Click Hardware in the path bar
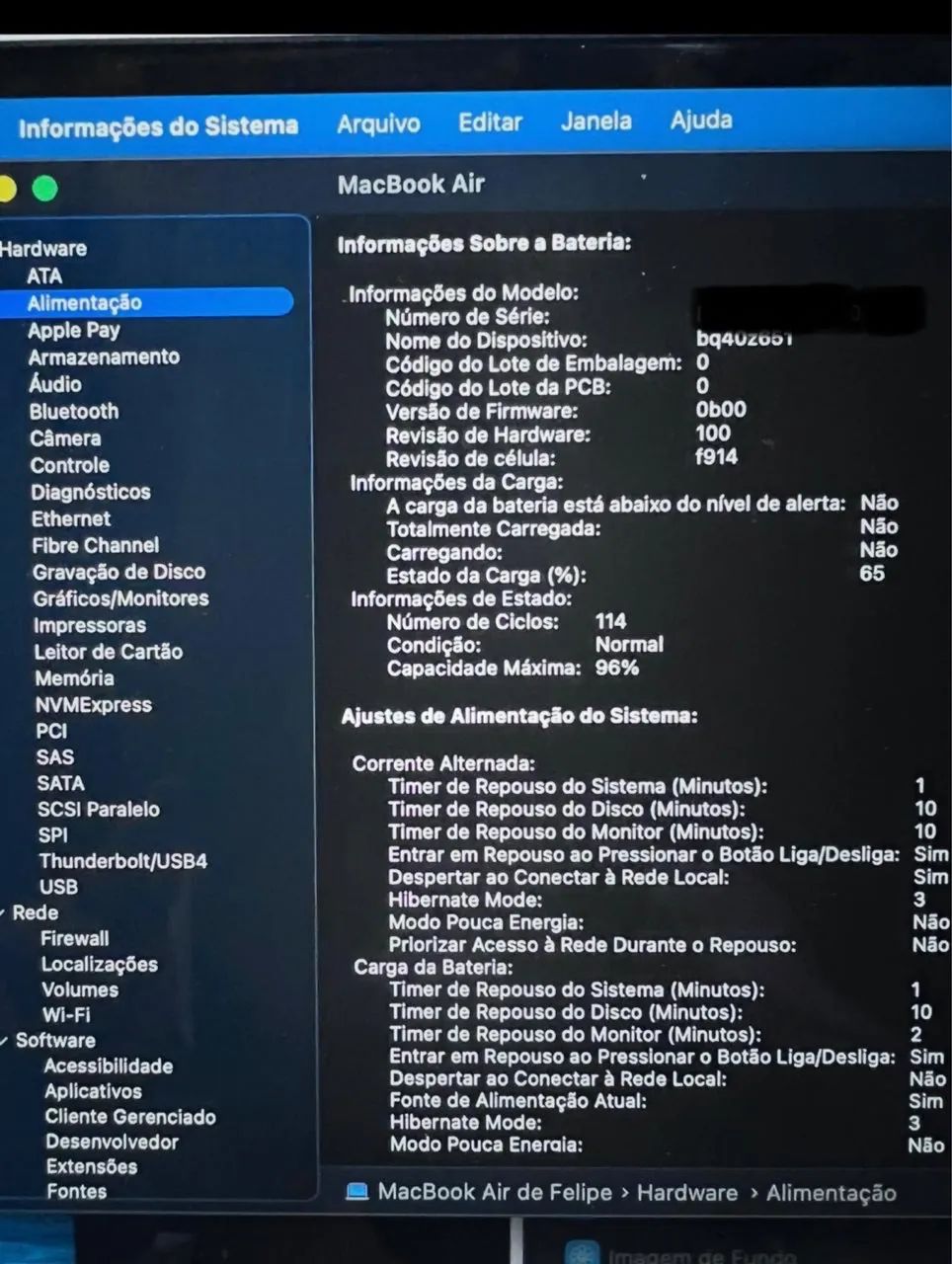Image resolution: width=952 pixels, height=1264 pixels. [686, 1193]
